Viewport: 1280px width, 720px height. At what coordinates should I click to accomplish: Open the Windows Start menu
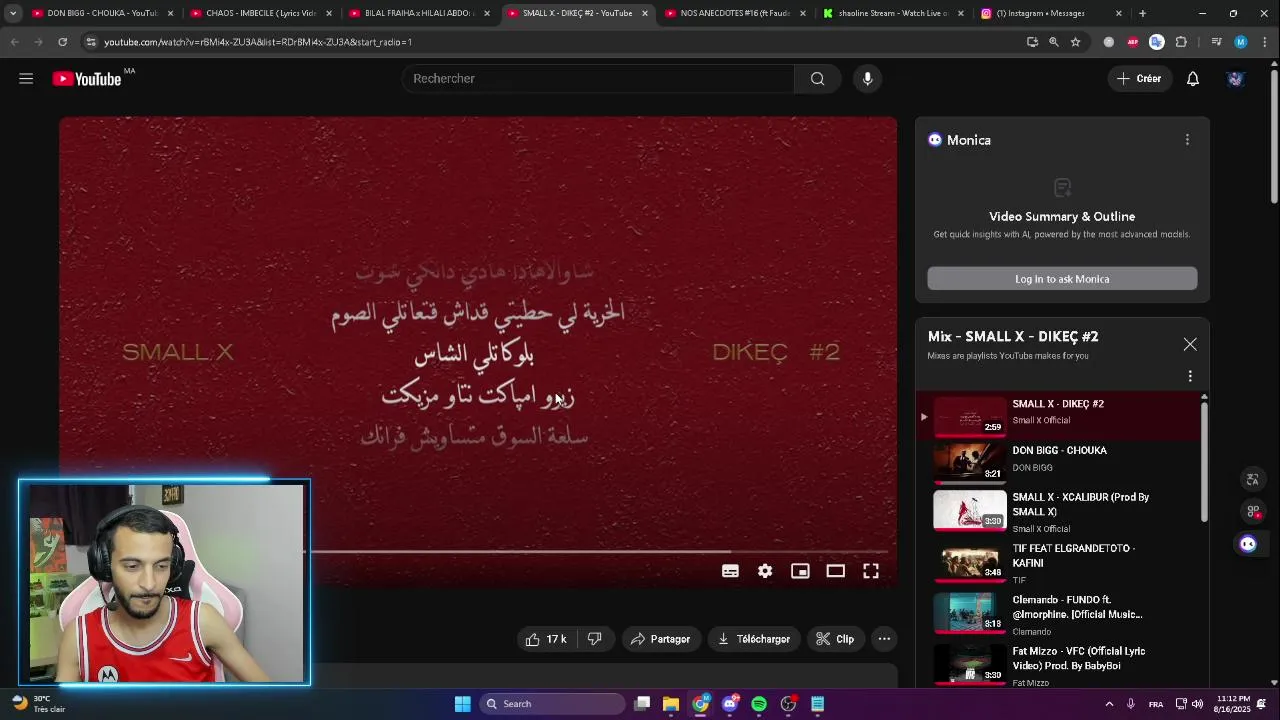pos(463,704)
